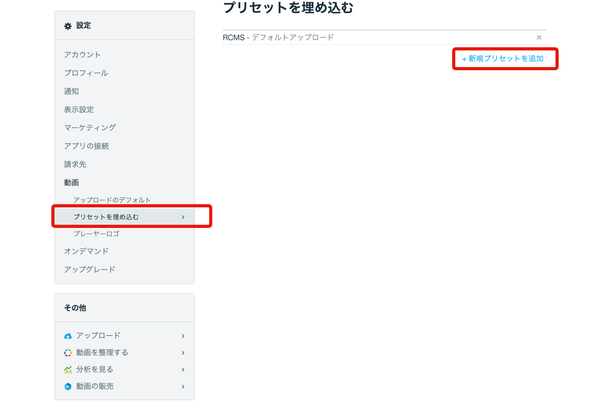Click 分析を見る link
This screenshot has height=410, width=600.
[x=95, y=369]
